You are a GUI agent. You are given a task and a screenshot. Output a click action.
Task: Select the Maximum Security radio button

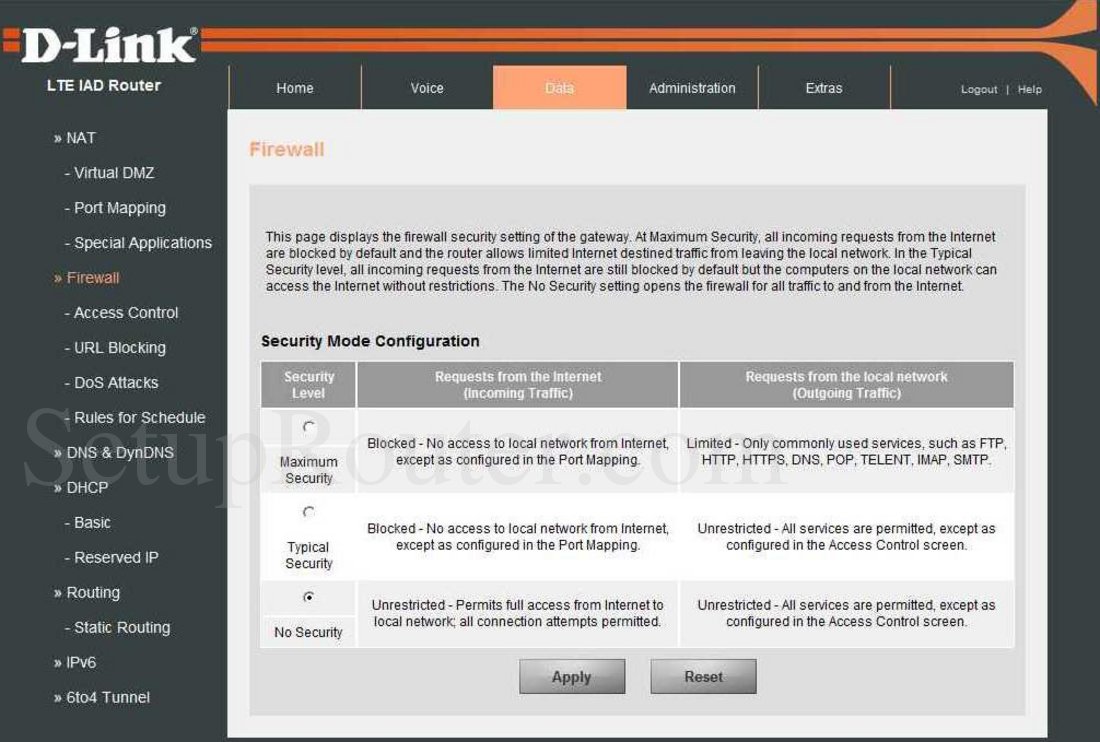pyautogui.click(x=308, y=426)
